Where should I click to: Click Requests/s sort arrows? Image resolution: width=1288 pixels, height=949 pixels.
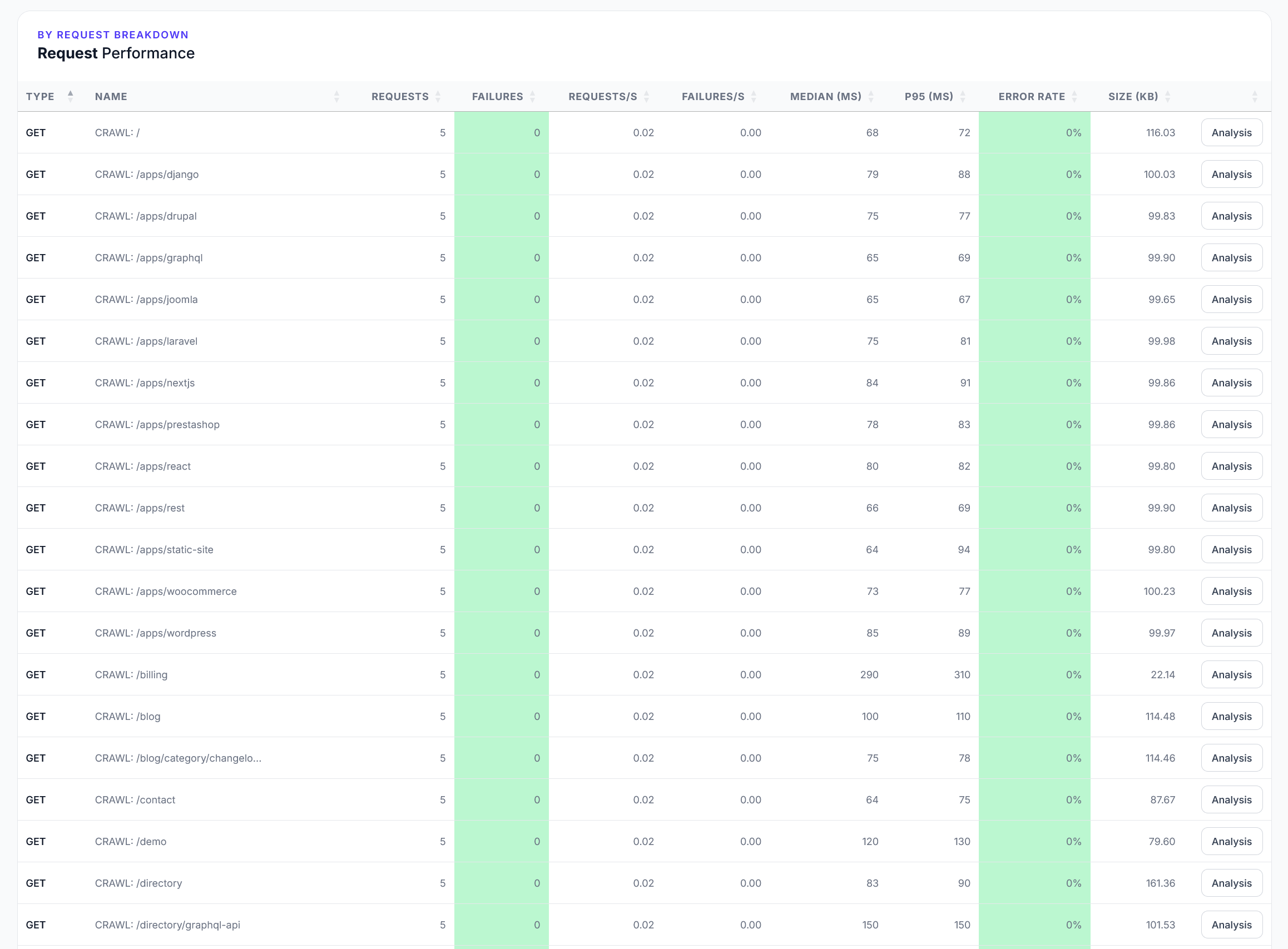tap(646, 97)
